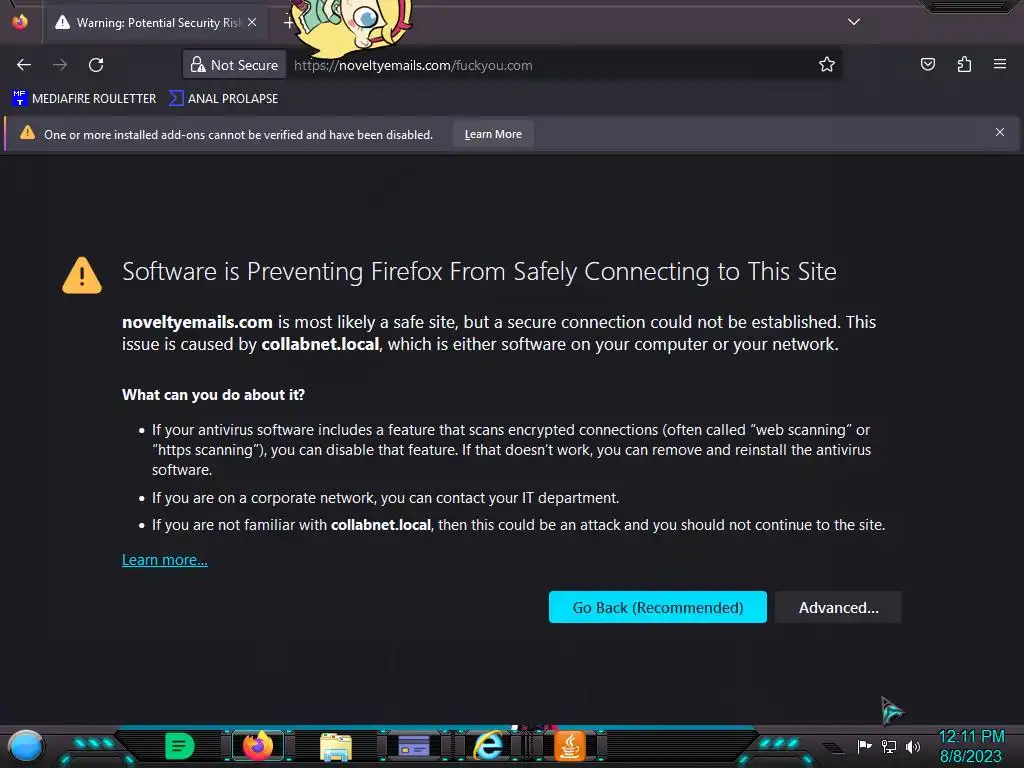Open a new tab with the plus button
Viewport: 1024px width, 768px height.
point(289,23)
